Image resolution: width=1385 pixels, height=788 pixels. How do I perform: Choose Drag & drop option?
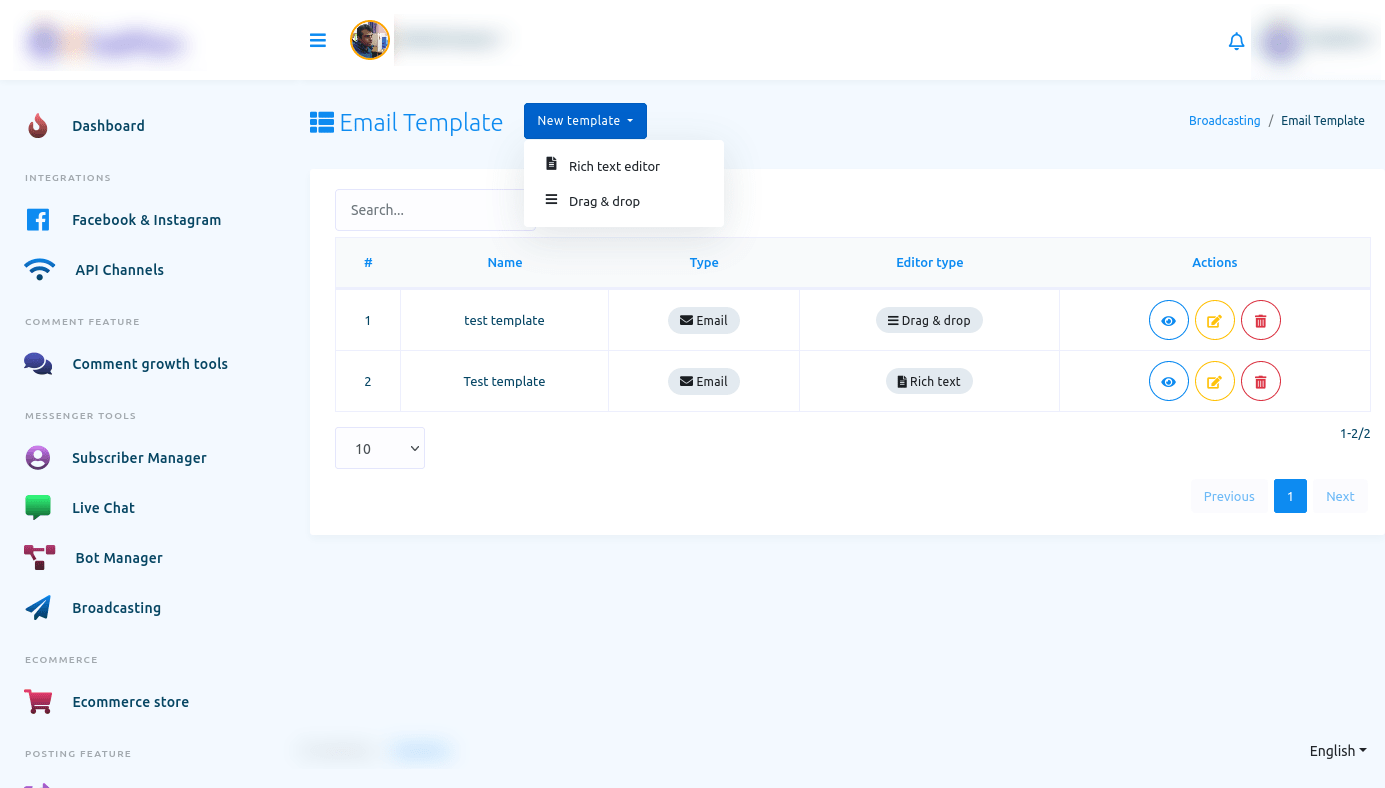coord(604,202)
